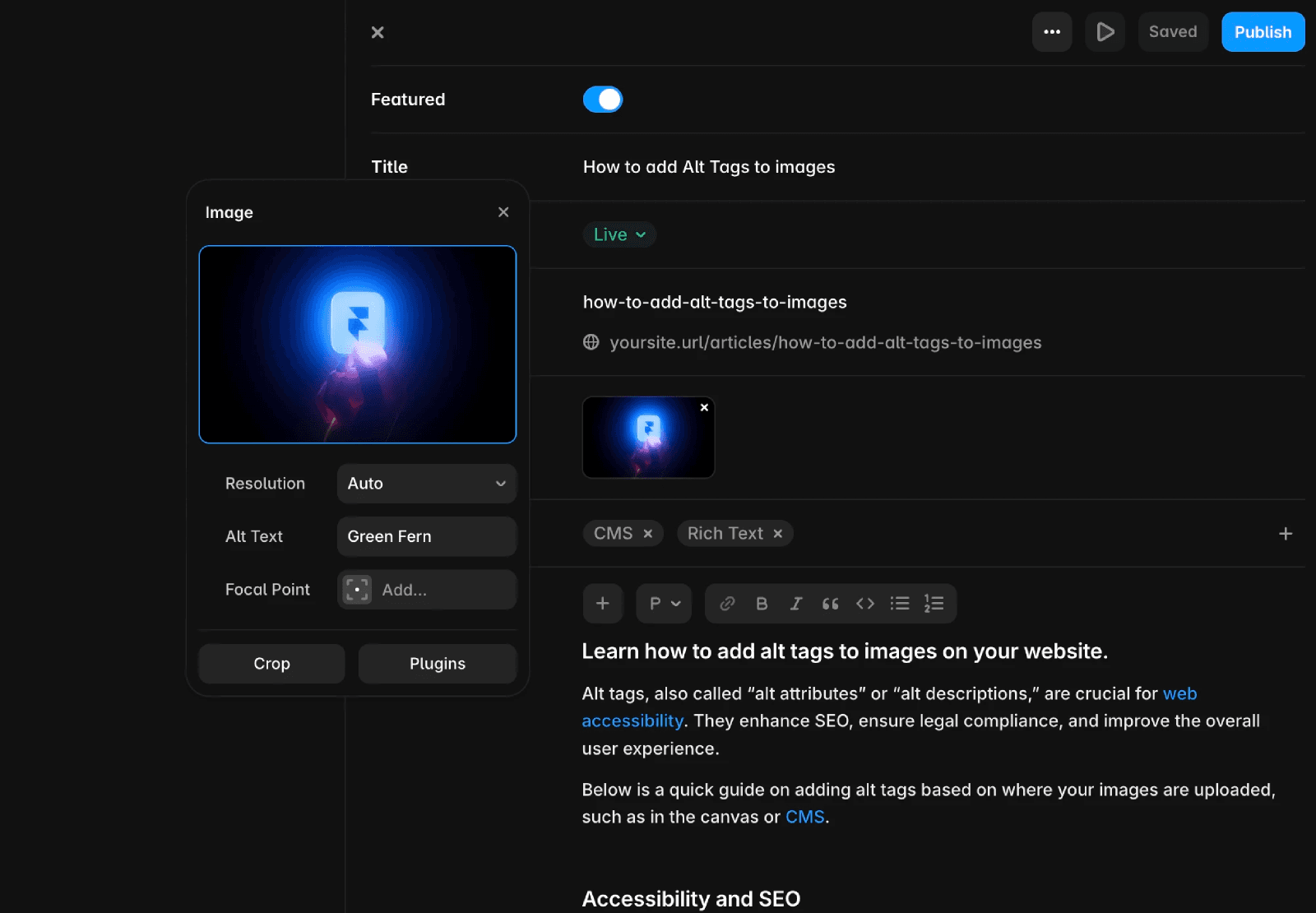Image resolution: width=1316 pixels, height=913 pixels.
Task: Open the Plugins button
Action: coord(438,664)
